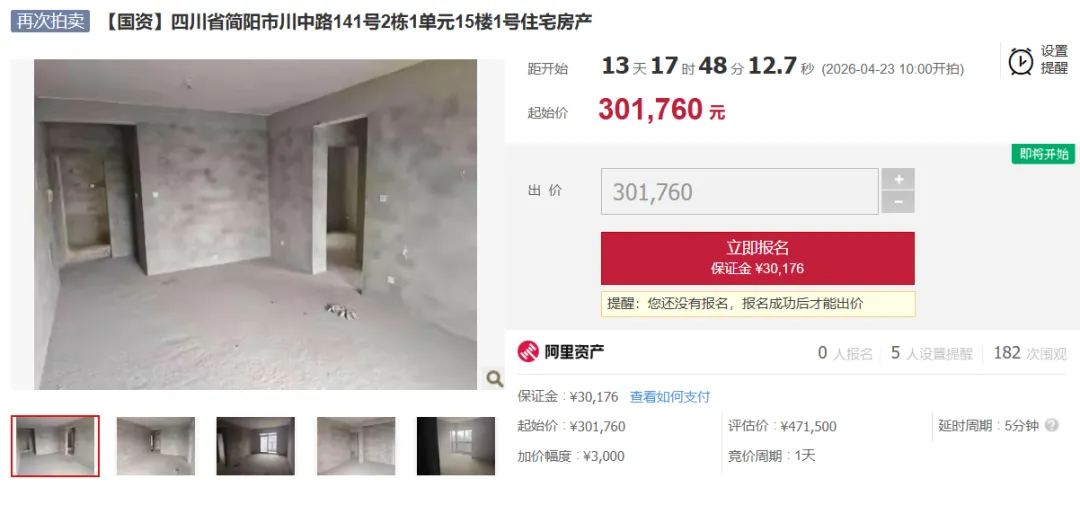The width and height of the screenshot is (1080, 514).
Task: Select the third thumbnail with window
Action: [x=256, y=446]
